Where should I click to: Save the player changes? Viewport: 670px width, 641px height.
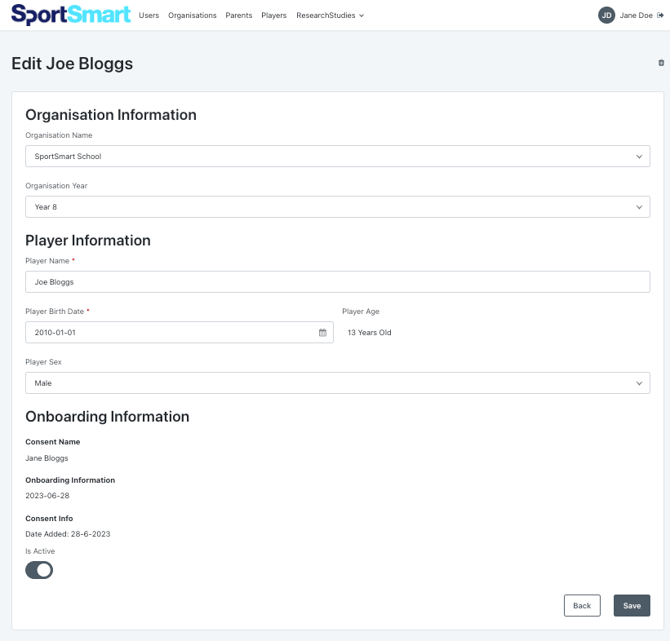[632, 606]
